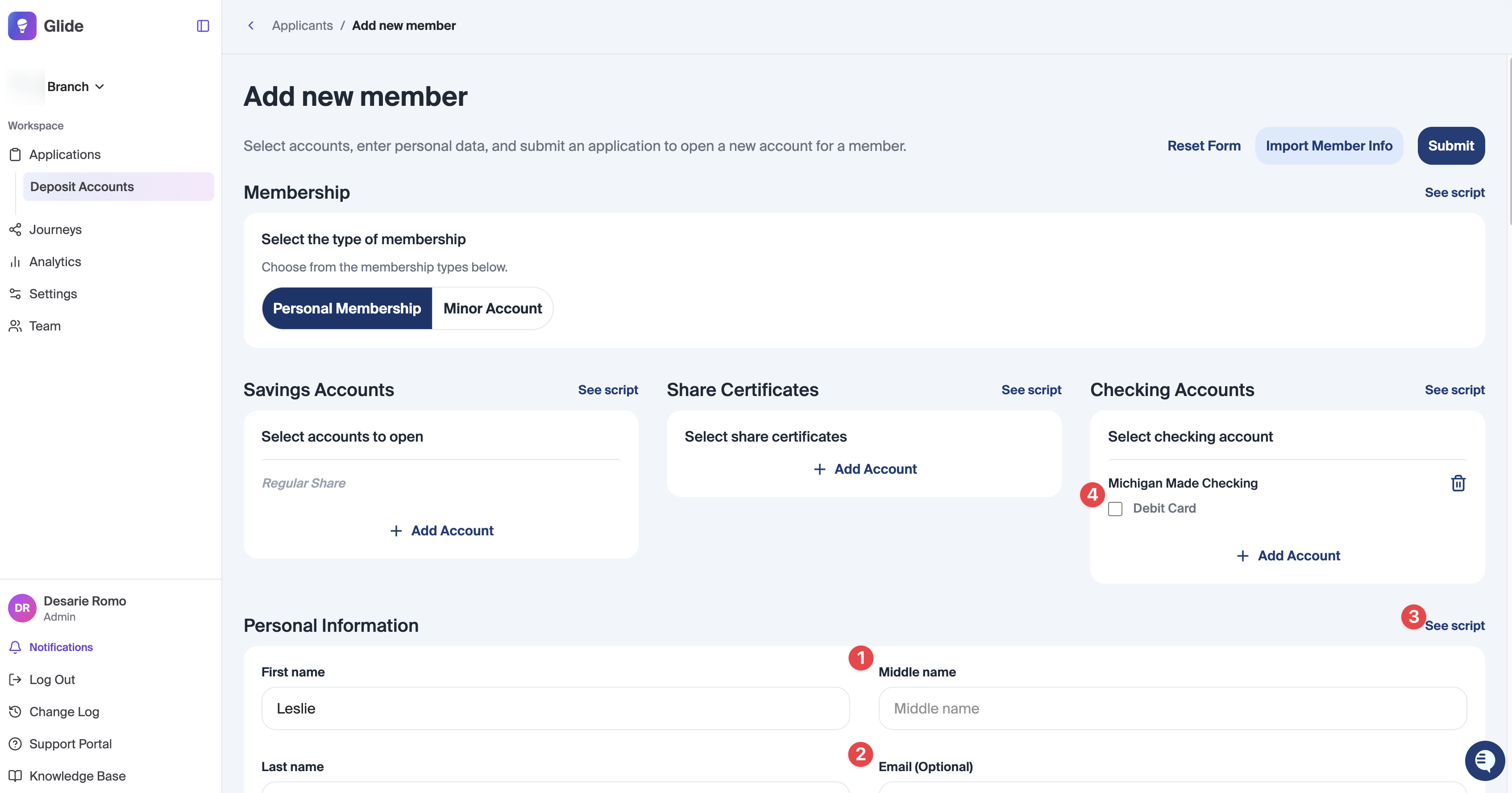This screenshot has width=1512, height=793.
Task: Enable the Debit Card checkbox
Action: point(1115,509)
